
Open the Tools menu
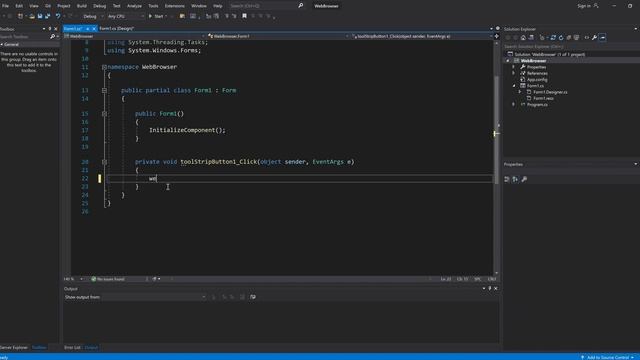tap(153, 6)
